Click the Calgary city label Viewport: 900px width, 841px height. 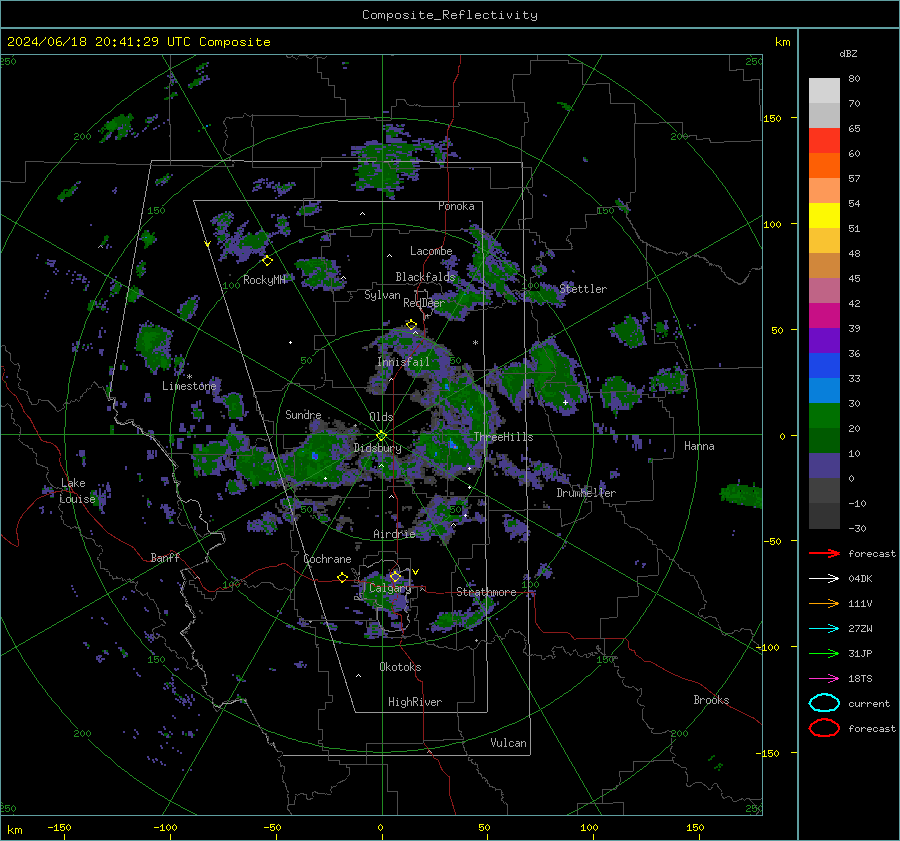point(390,588)
